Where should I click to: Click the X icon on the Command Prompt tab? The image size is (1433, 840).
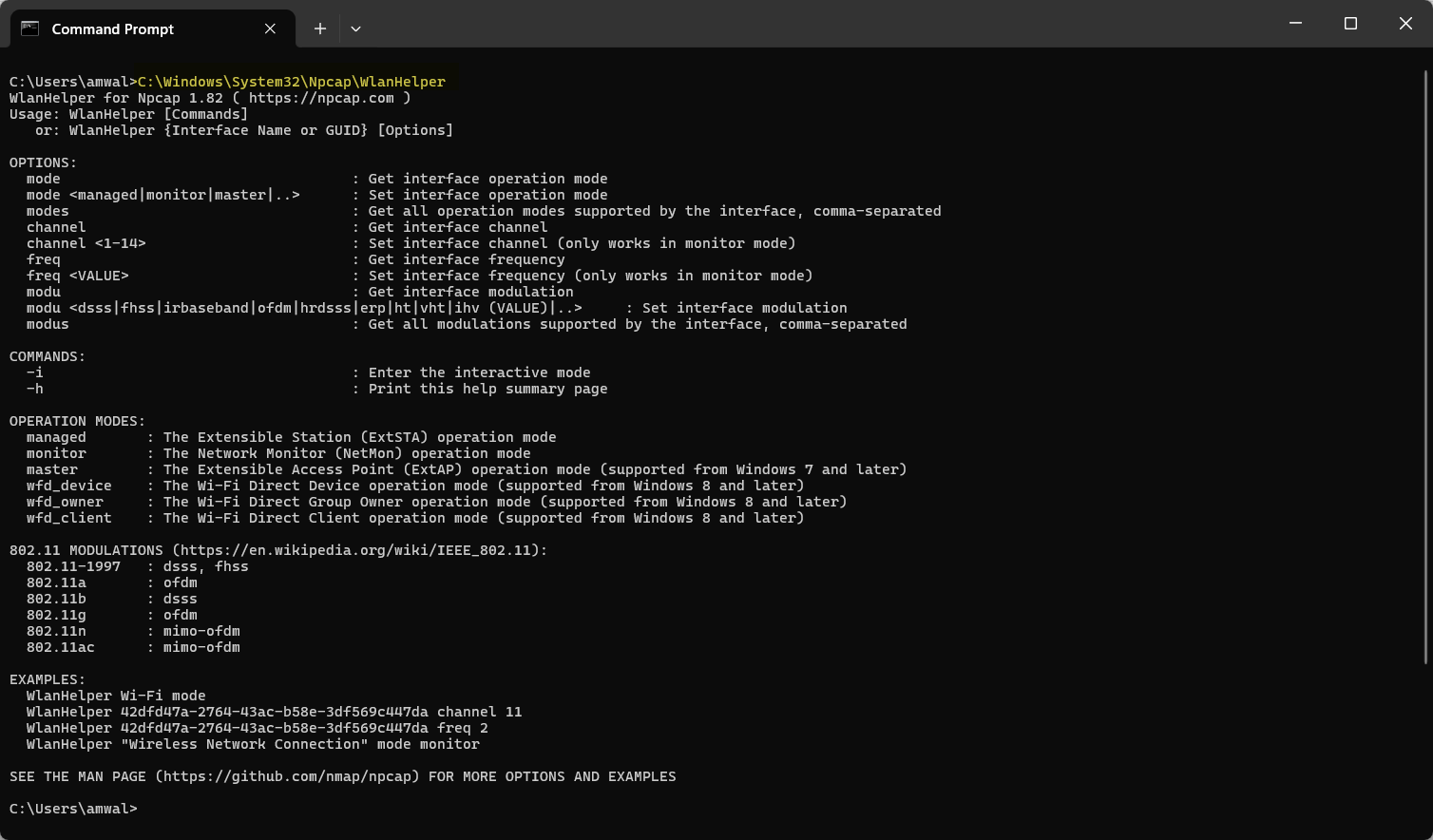269,29
